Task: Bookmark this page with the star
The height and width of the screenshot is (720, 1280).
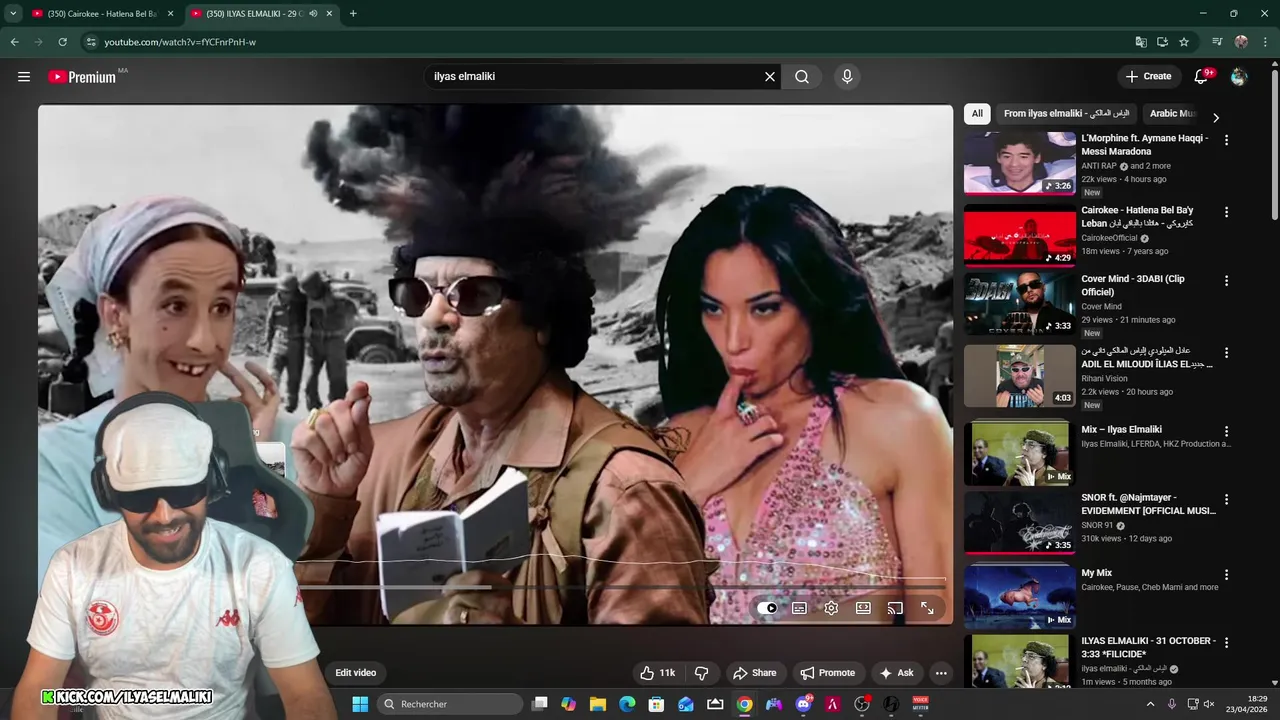Action: tap(1184, 42)
